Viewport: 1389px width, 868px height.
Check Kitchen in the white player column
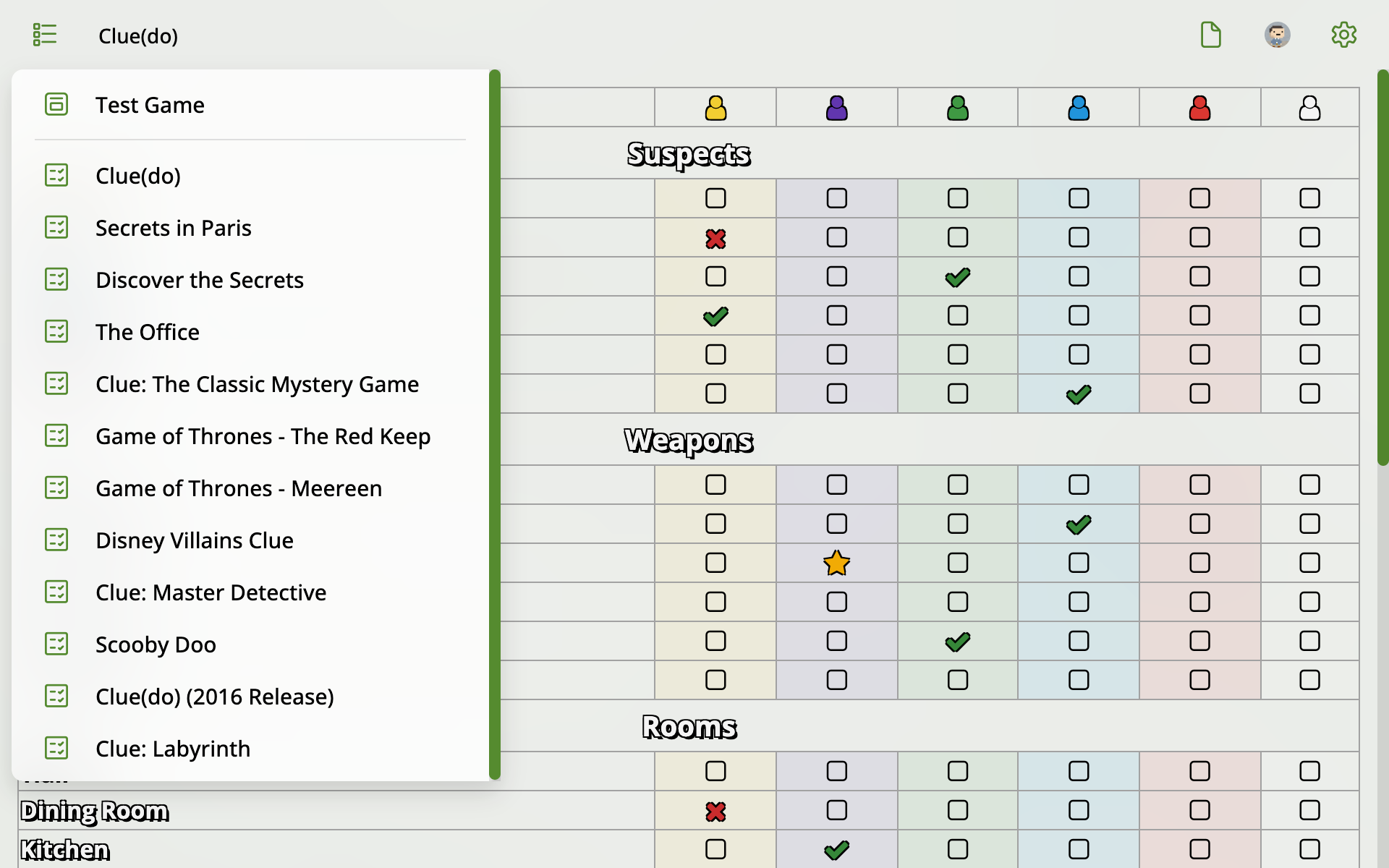(1310, 849)
